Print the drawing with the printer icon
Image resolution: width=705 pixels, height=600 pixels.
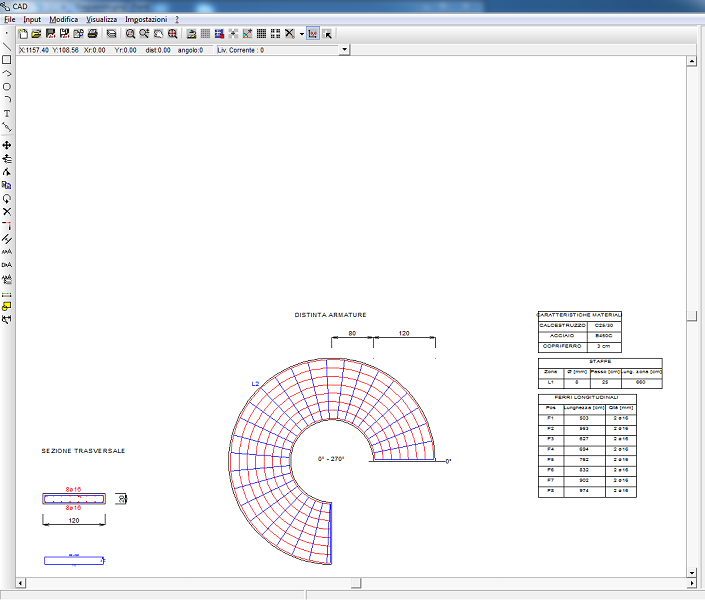pyautogui.click(x=93, y=34)
